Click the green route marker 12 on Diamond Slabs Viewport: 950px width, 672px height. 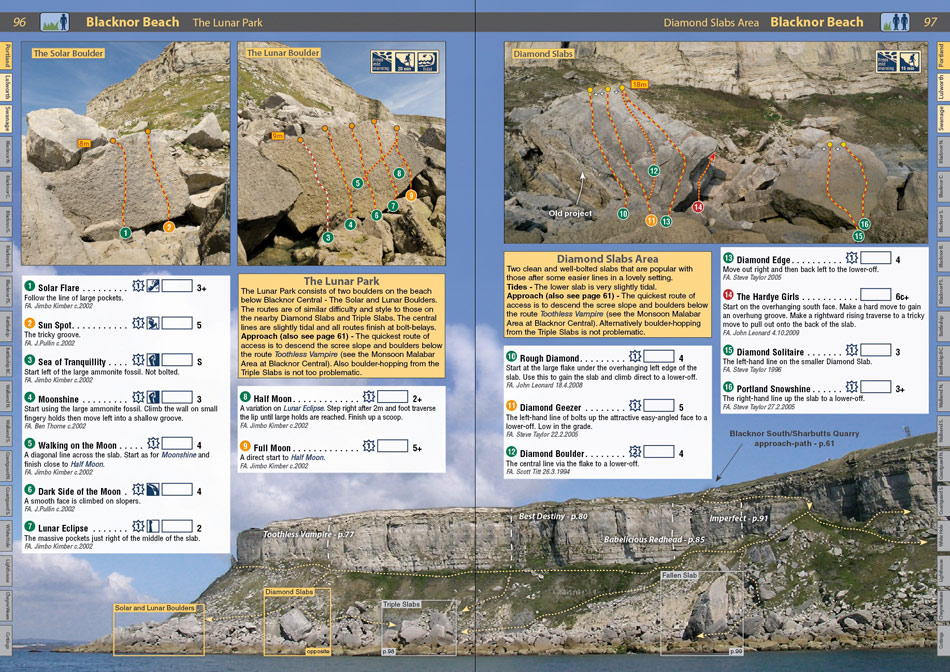pos(654,171)
